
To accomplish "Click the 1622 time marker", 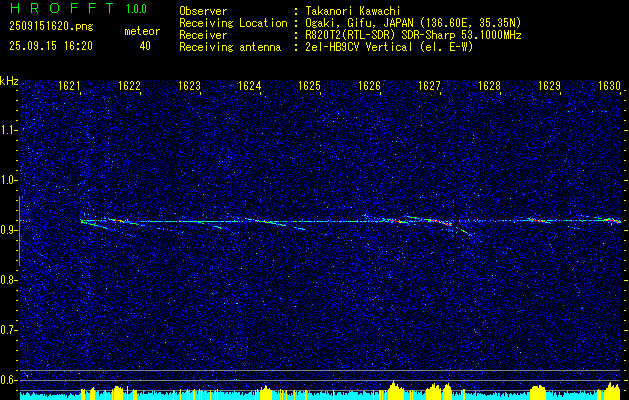I will pos(129,86).
